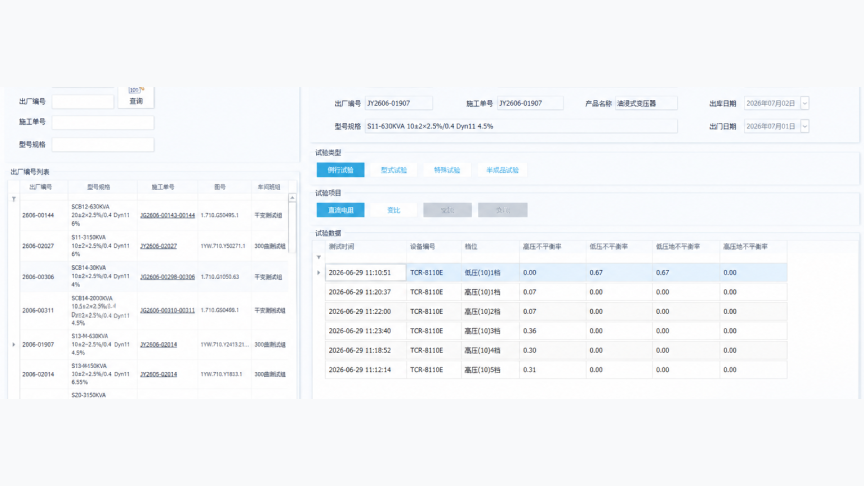Screen dimensions: 865x487
Task: Click the 查询 search button
Action: 136,100
